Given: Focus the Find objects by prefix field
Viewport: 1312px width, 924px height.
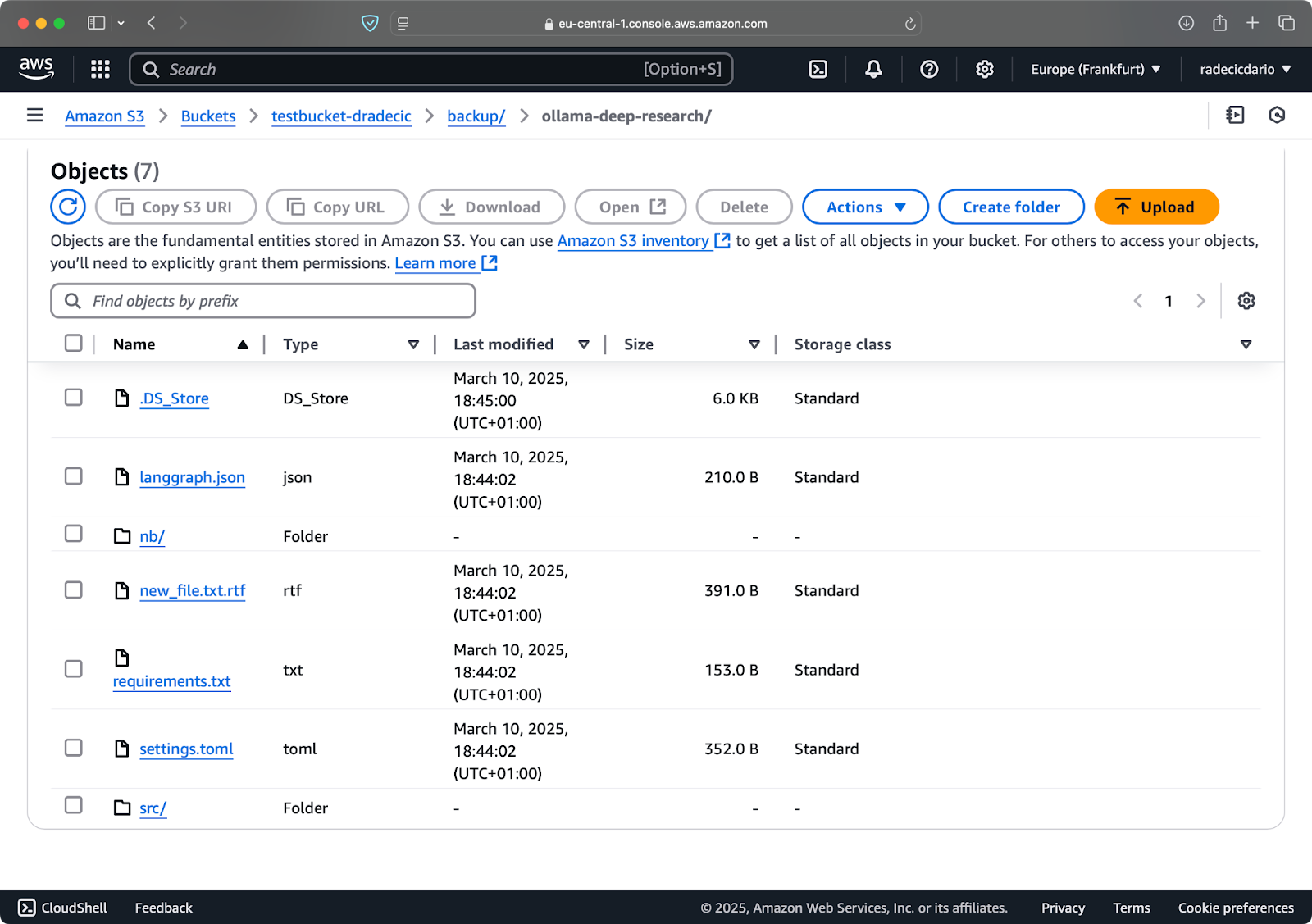Looking at the screenshot, I should [x=263, y=301].
